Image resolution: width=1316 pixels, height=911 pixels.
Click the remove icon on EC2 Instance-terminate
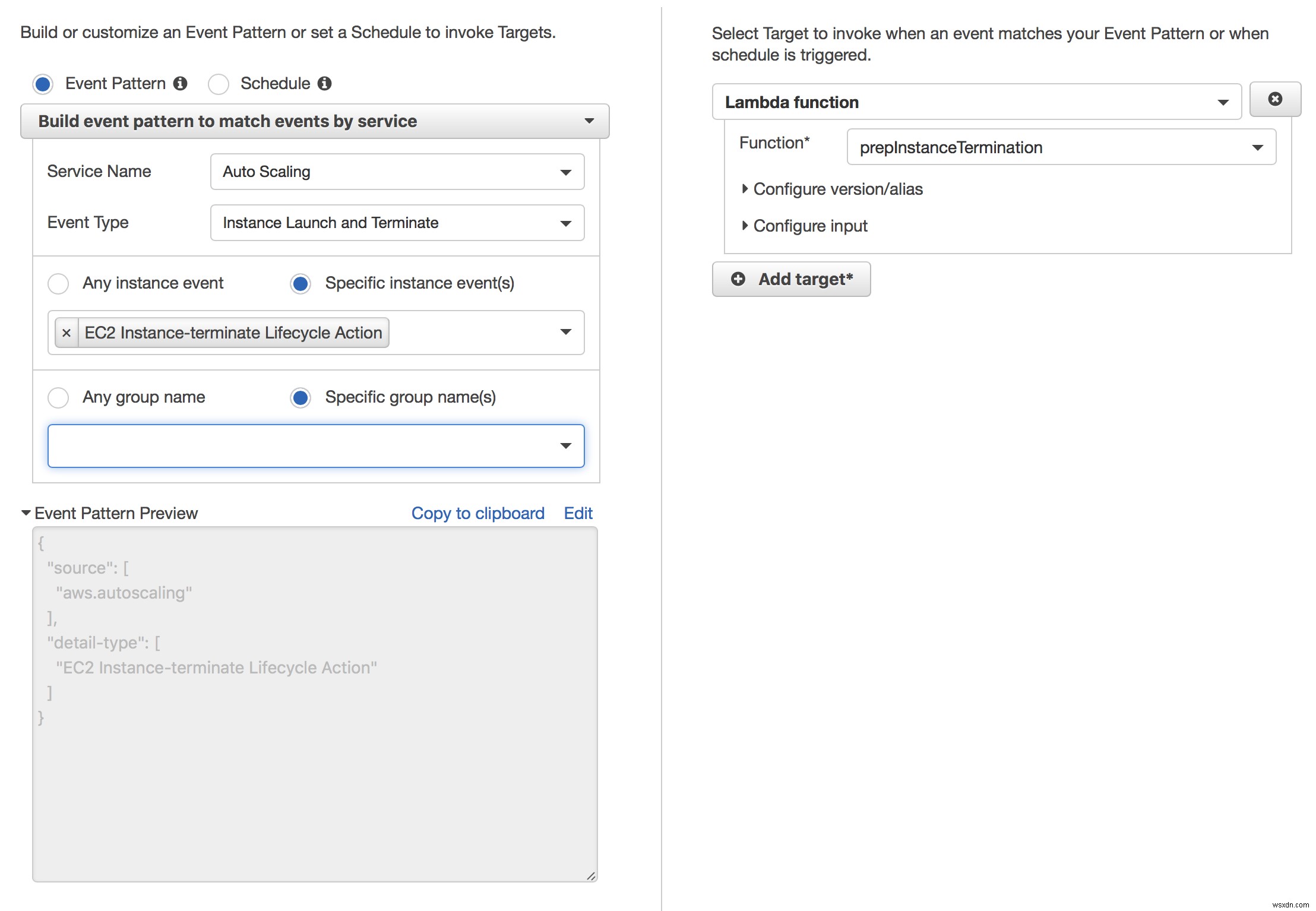(x=65, y=333)
